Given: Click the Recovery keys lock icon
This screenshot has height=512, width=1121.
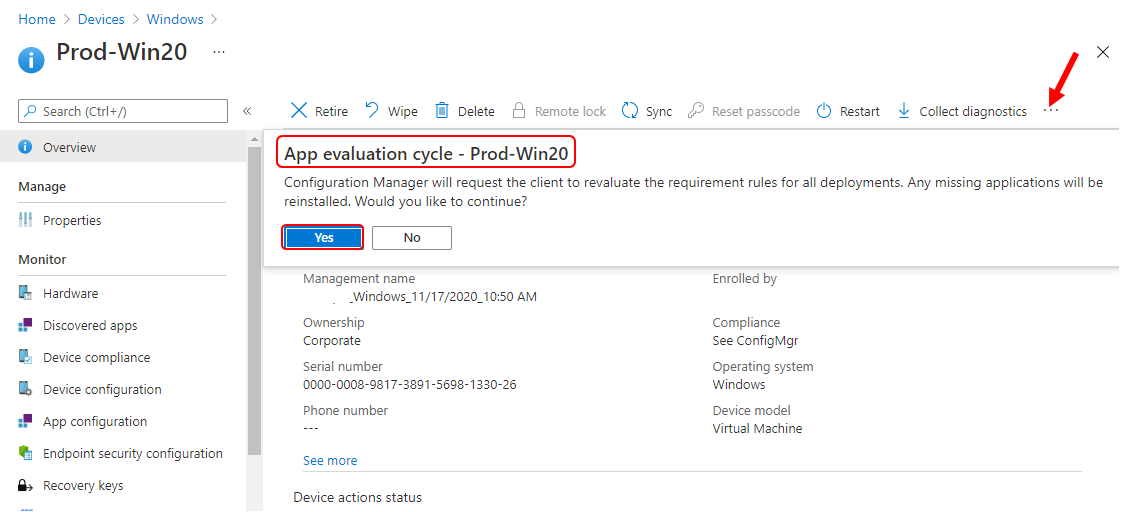Looking at the screenshot, I should coord(26,486).
